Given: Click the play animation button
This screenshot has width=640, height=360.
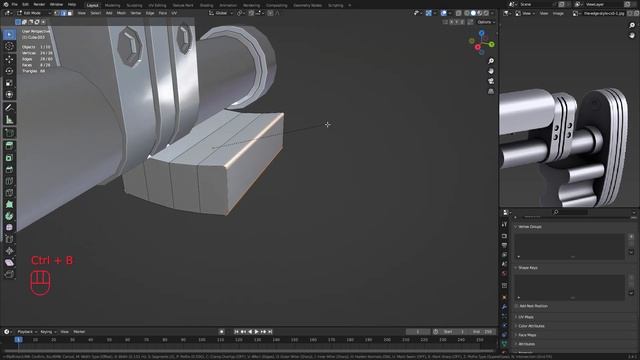Looking at the screenshot, I should pos(256,332).
